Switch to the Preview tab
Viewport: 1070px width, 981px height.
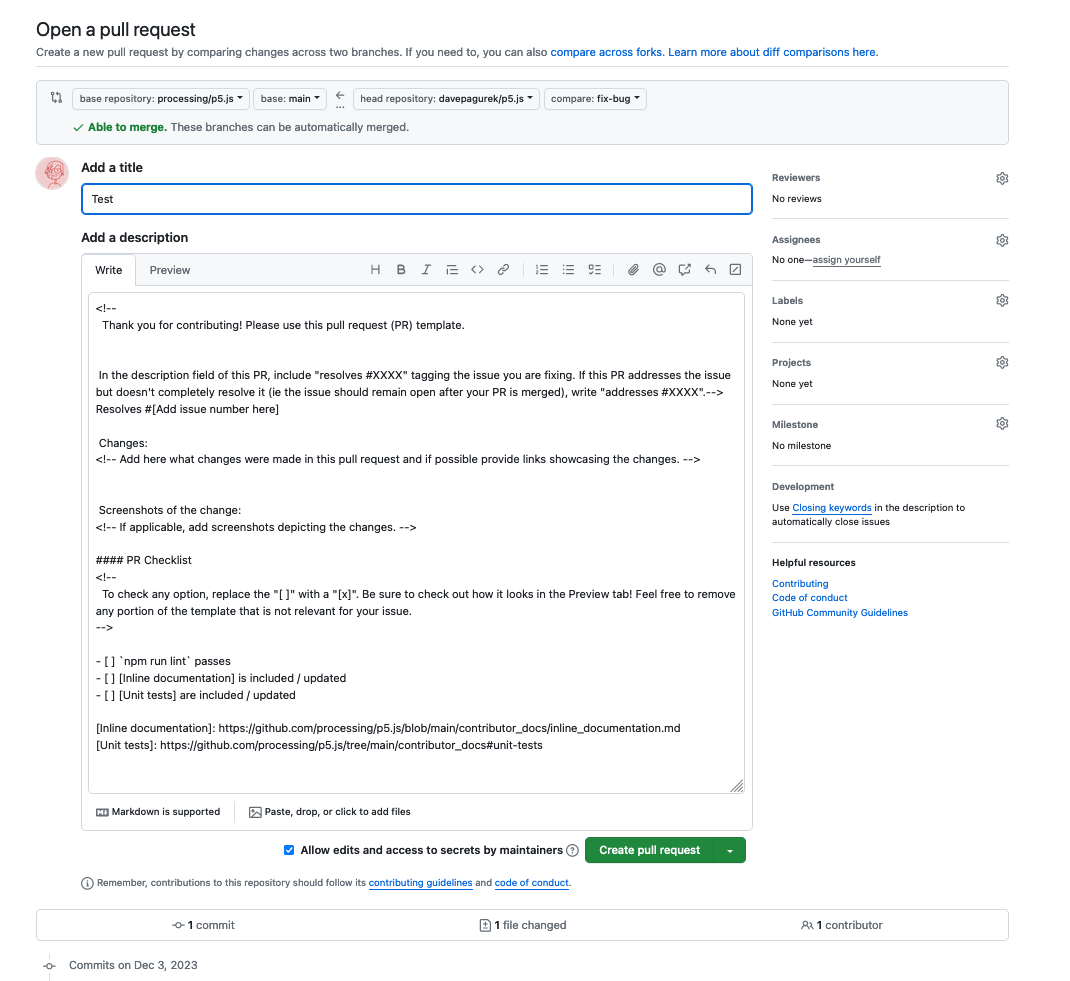click(x=169, y=270)
